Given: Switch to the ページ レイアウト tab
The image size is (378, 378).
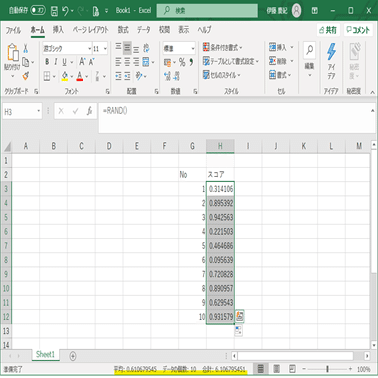Looking at the screenshot, I should 91,30.
